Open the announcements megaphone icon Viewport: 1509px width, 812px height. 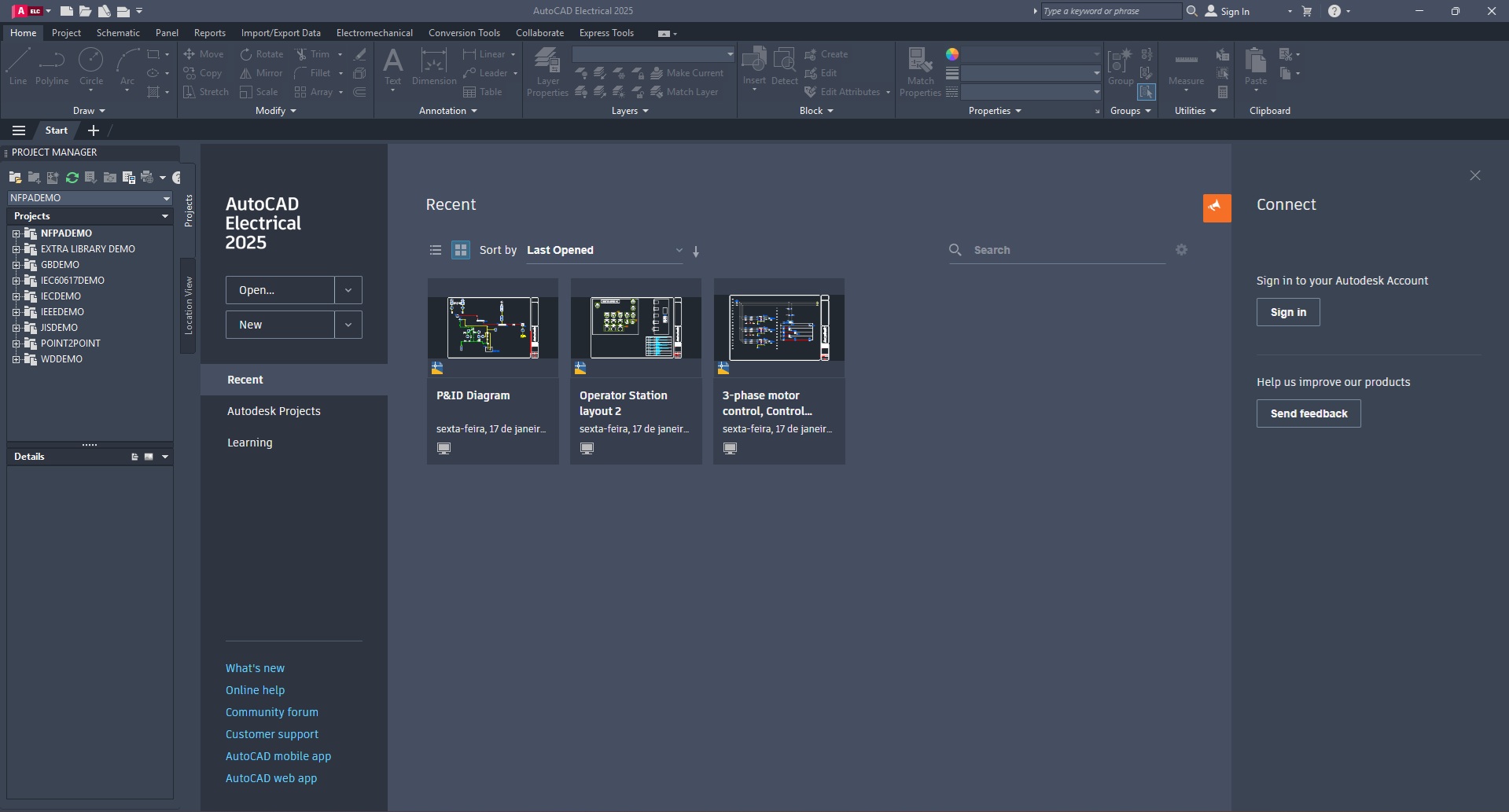[x=1216, y=208]
